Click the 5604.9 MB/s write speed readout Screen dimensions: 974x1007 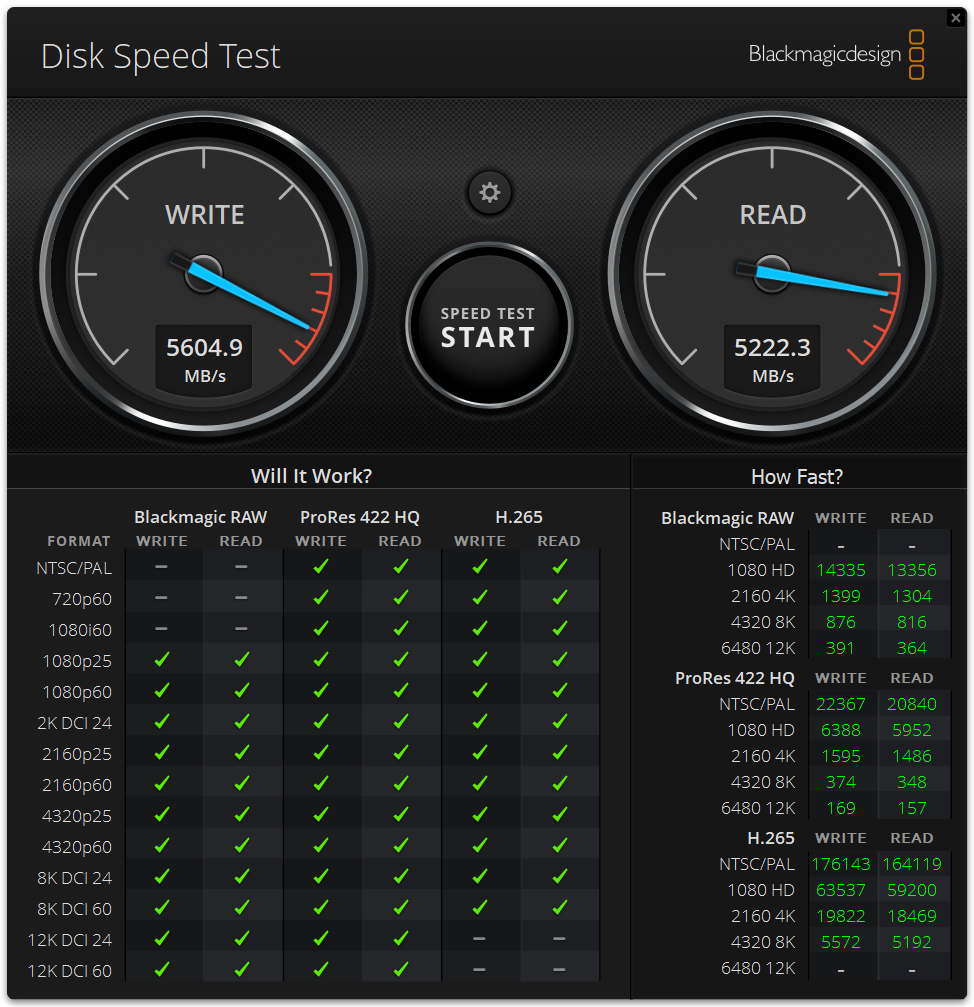[204, 358]
